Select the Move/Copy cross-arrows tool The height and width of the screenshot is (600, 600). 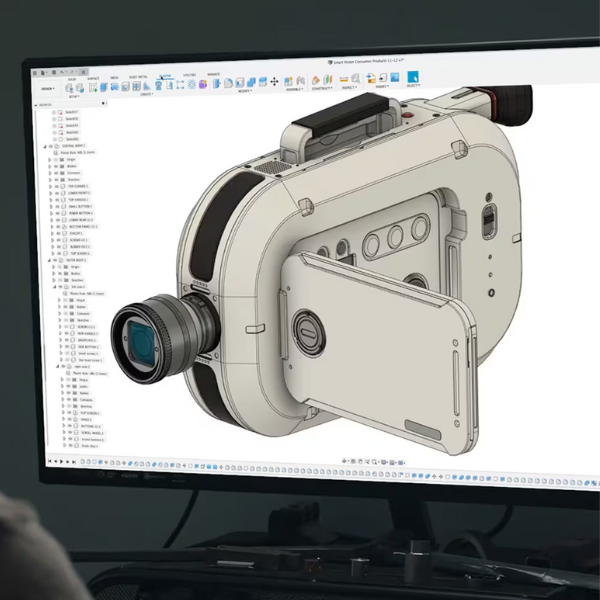(274, 82)
